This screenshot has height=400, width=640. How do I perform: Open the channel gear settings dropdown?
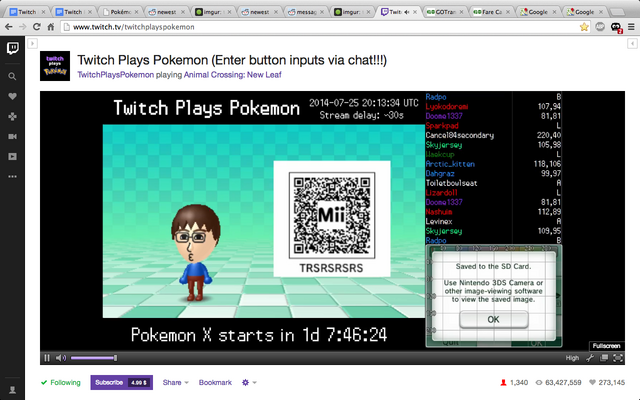coord(249,382)
